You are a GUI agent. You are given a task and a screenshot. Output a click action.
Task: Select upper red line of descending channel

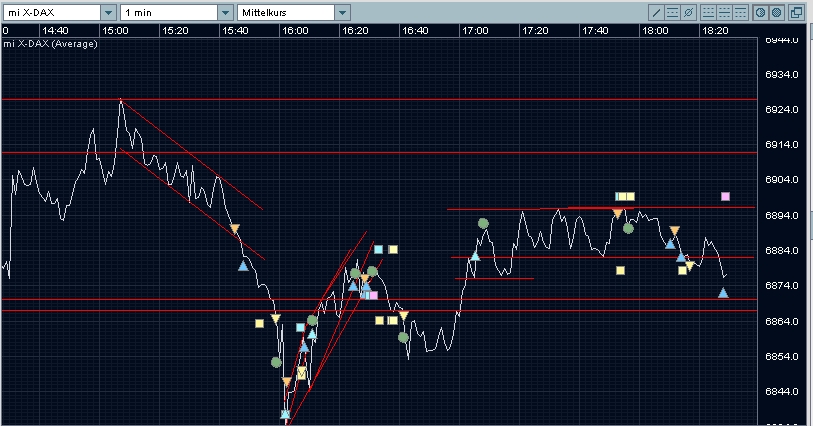click(x=192, y=154)
